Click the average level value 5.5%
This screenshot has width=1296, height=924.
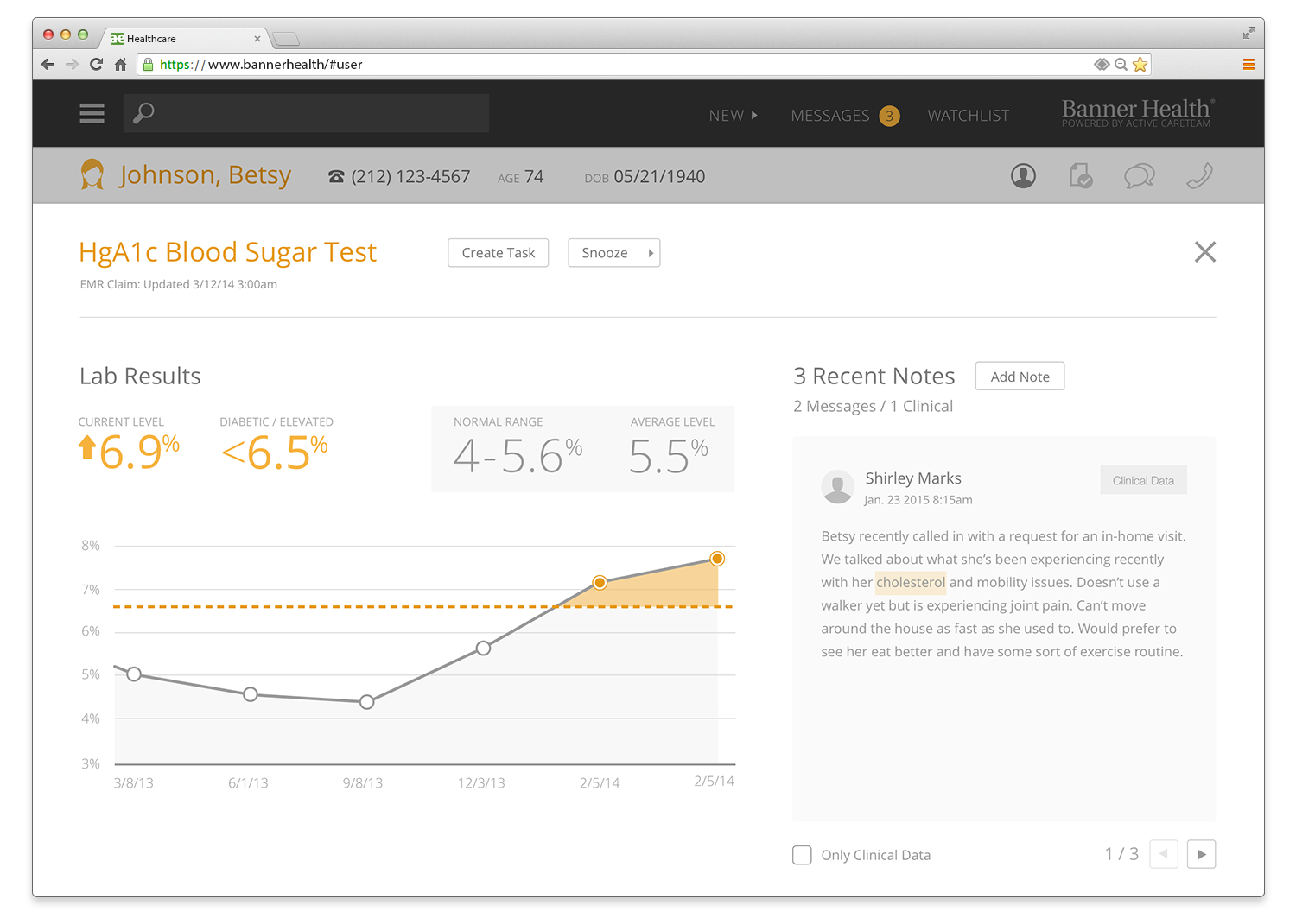(669, 456)
